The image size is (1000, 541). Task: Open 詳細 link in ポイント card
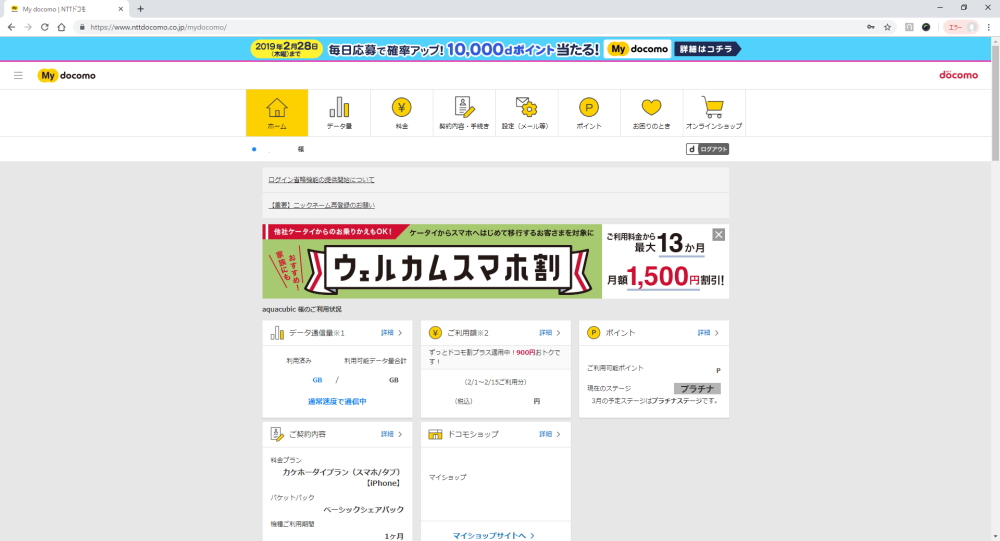coord(708,333)
